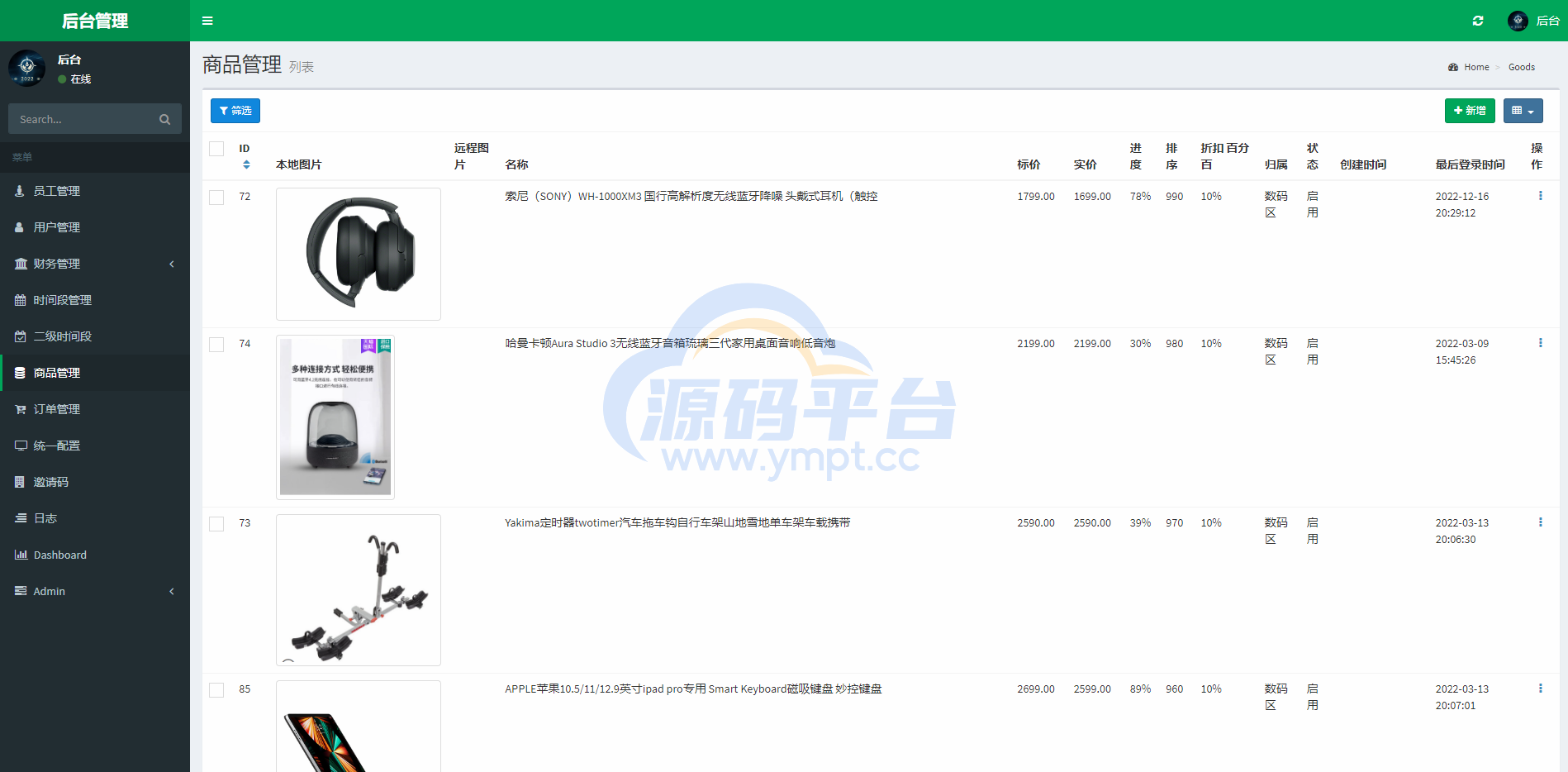Screen dimensions: 1568x772
Task: Click the Dashboard bar chart icon
Action: (x=21, y=555)
